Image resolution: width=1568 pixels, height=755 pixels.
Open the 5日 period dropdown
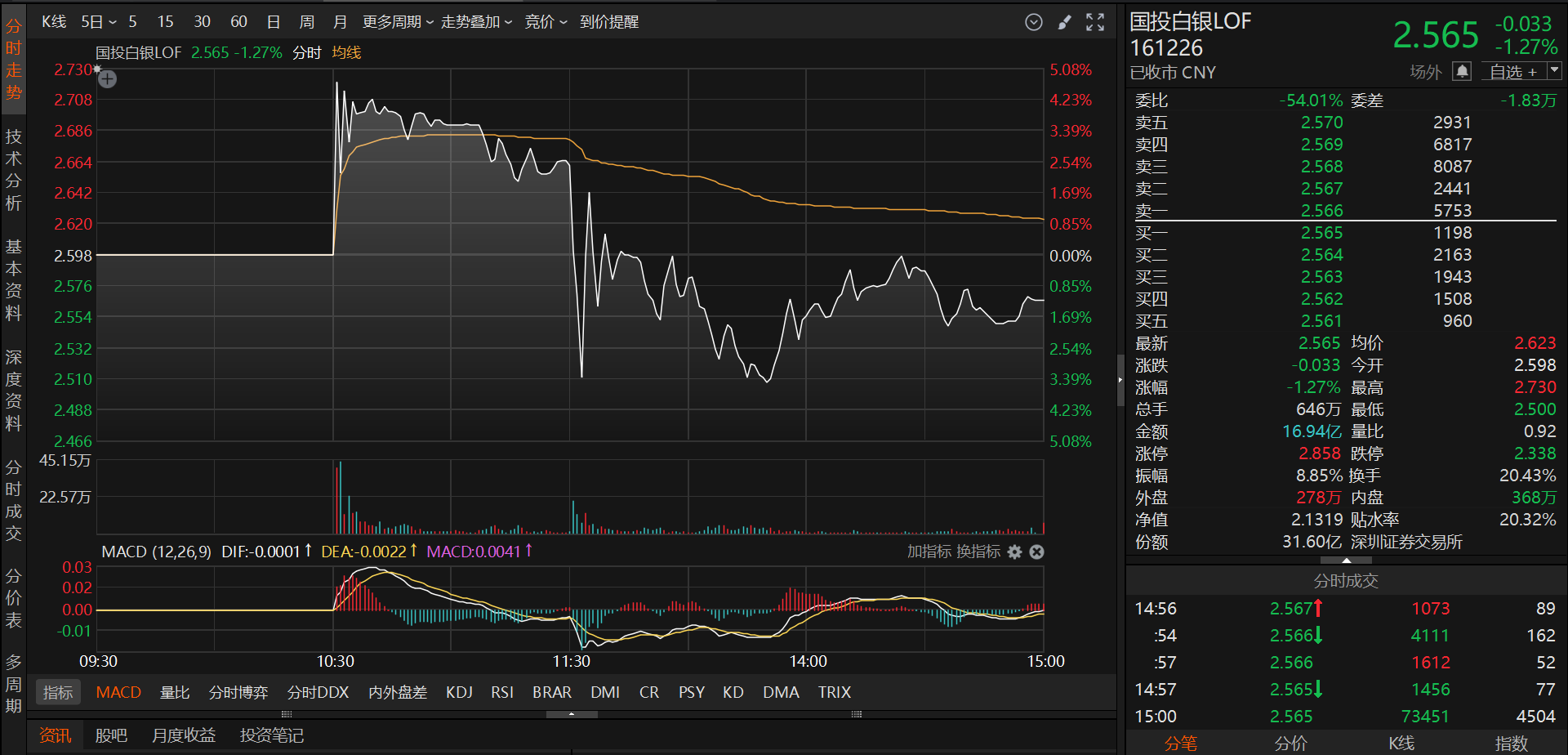99,22
